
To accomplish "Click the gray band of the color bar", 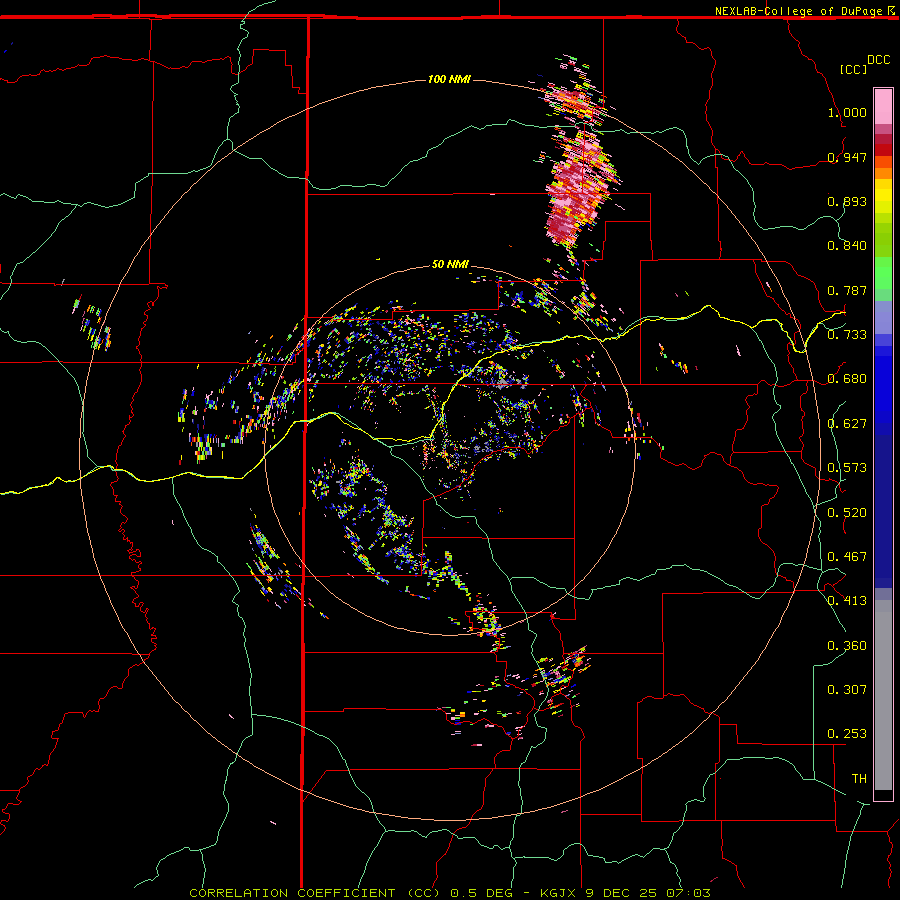I will tap(883, 695).
